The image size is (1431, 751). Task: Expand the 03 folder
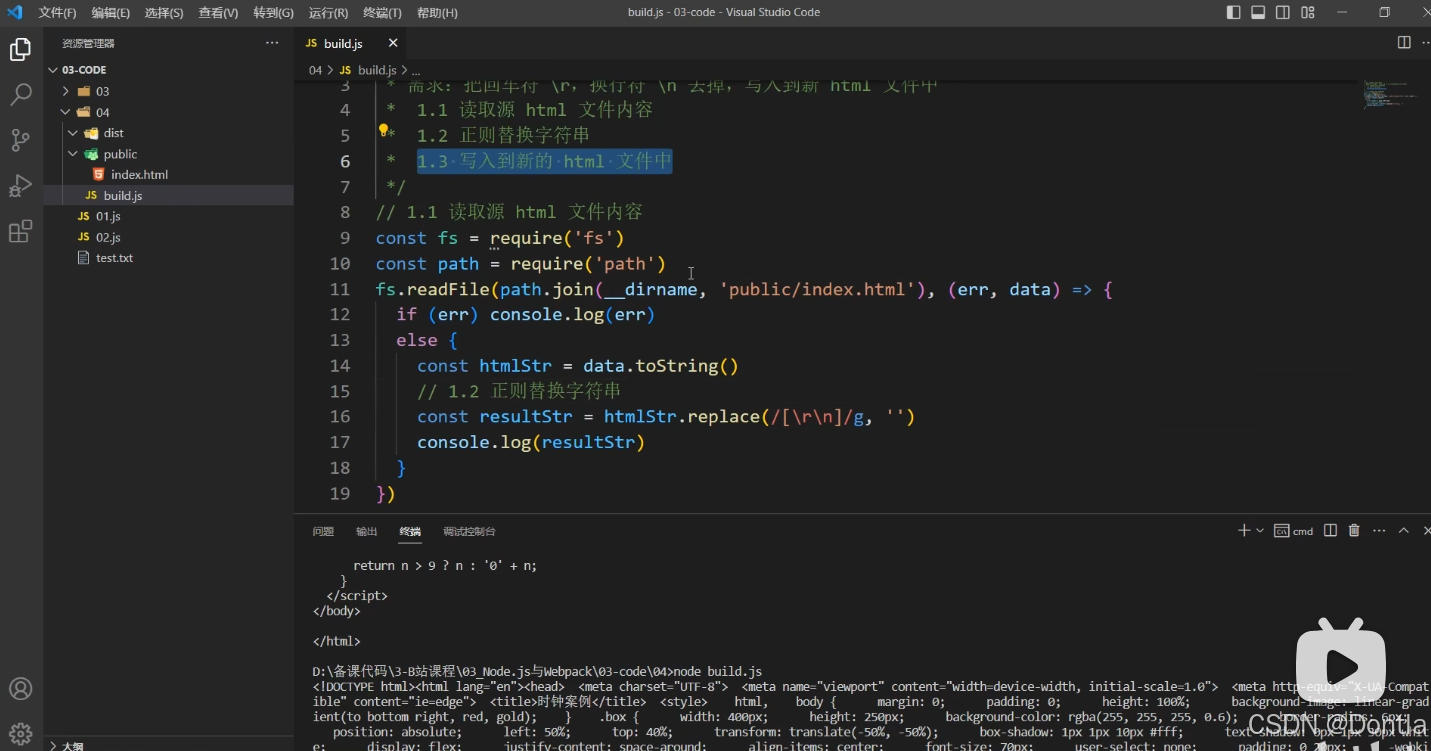tap(66, 91)
